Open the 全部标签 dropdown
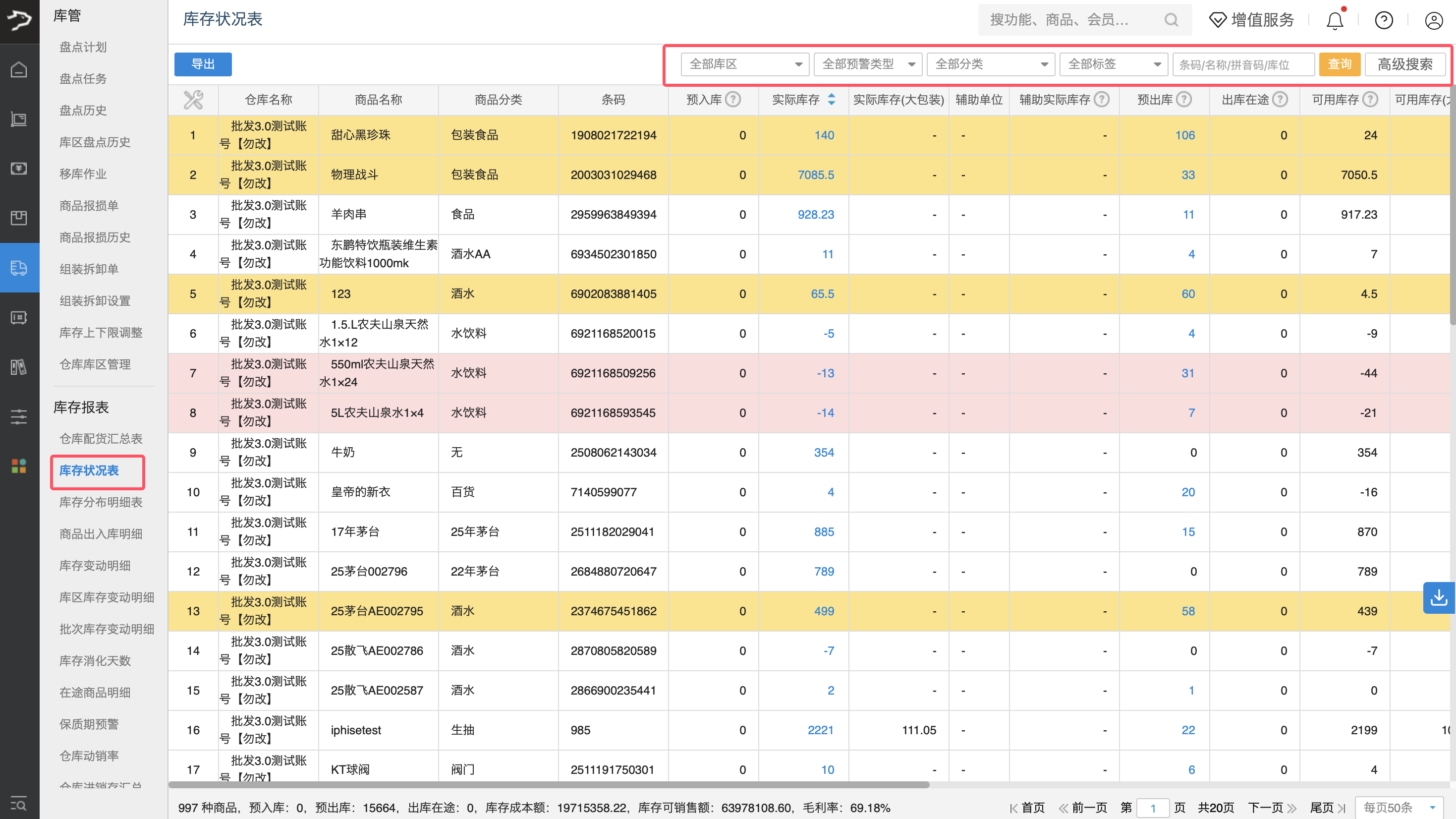The image size is (1456, 819). (1113, 64)
